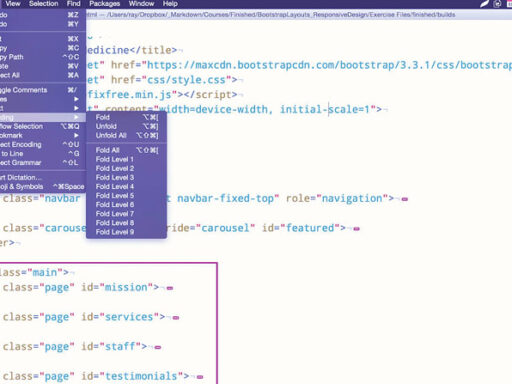Select Fold All in the submenu

pos(126,150)
